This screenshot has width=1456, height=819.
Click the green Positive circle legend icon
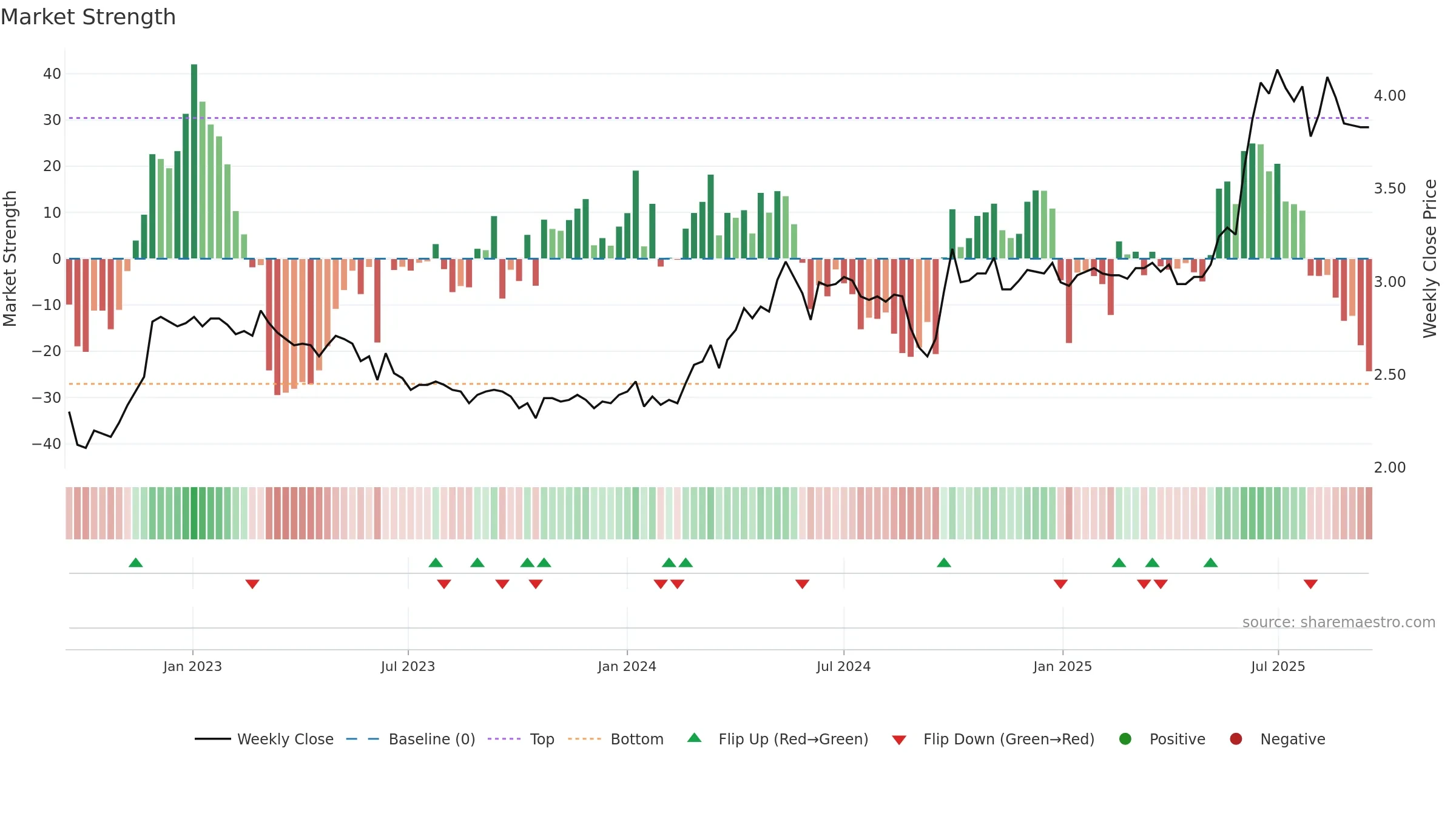click(1125, 739)
